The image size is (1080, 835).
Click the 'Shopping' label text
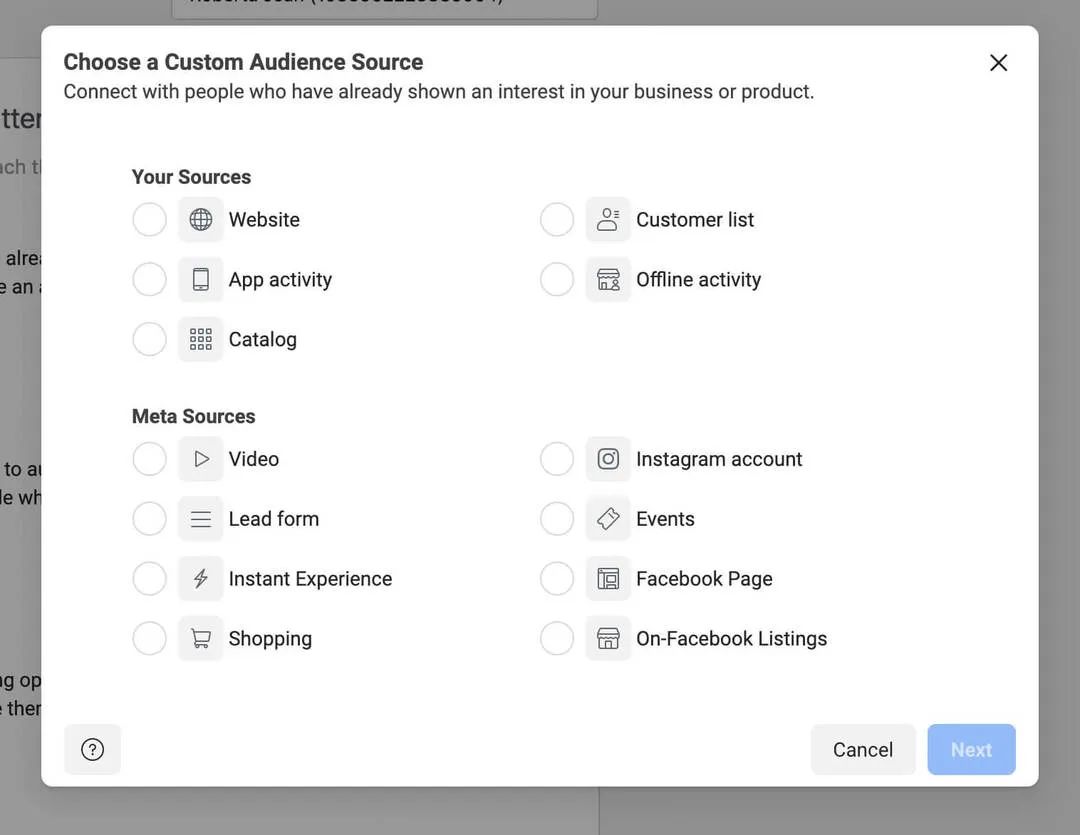[270, 639]
